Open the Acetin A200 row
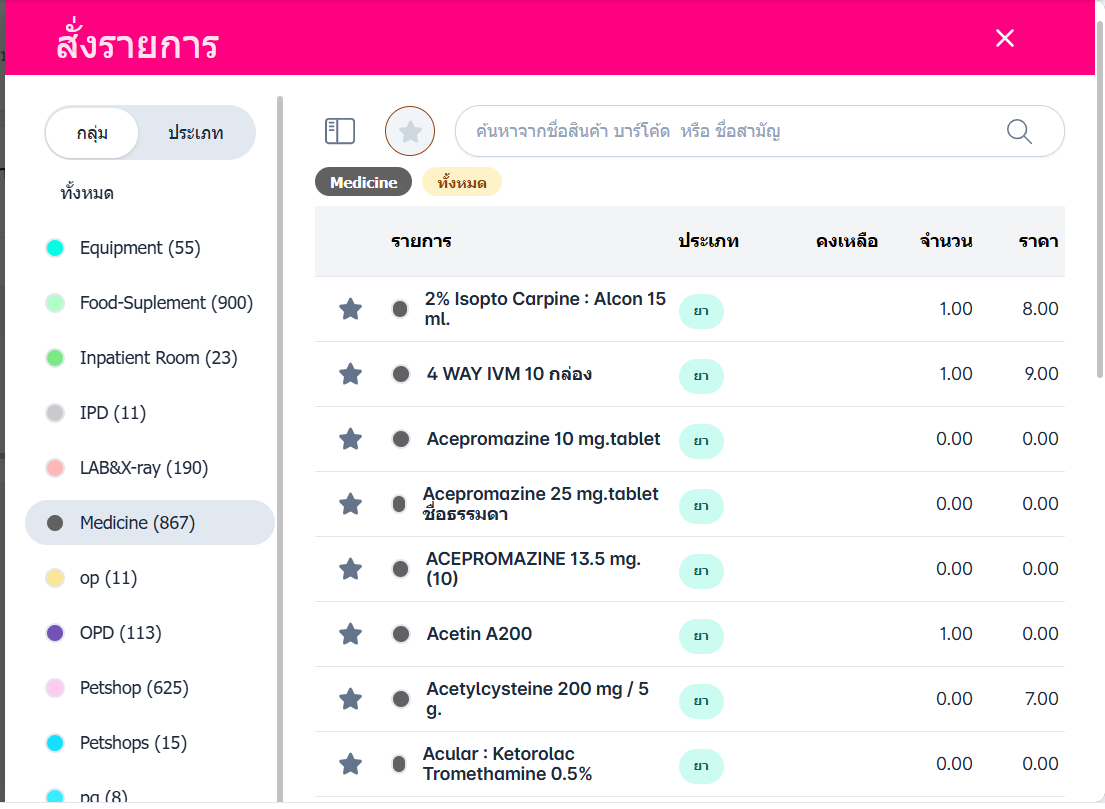This screenshot has height=809, width=1105. (x=689, y=634)
